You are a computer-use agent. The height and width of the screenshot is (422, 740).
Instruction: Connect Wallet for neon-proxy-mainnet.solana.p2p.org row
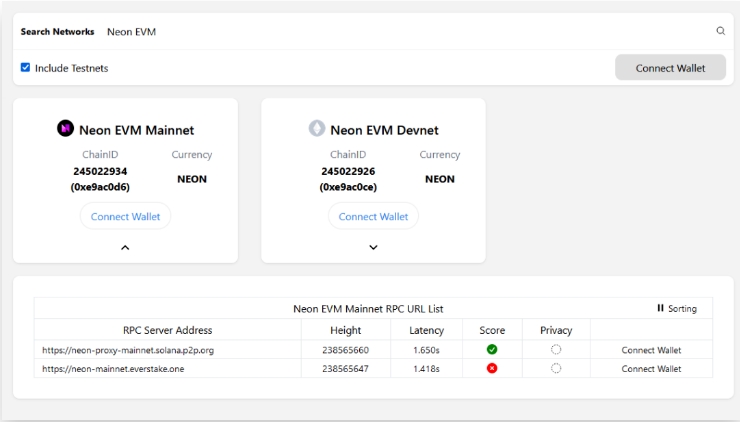point(651,350)
